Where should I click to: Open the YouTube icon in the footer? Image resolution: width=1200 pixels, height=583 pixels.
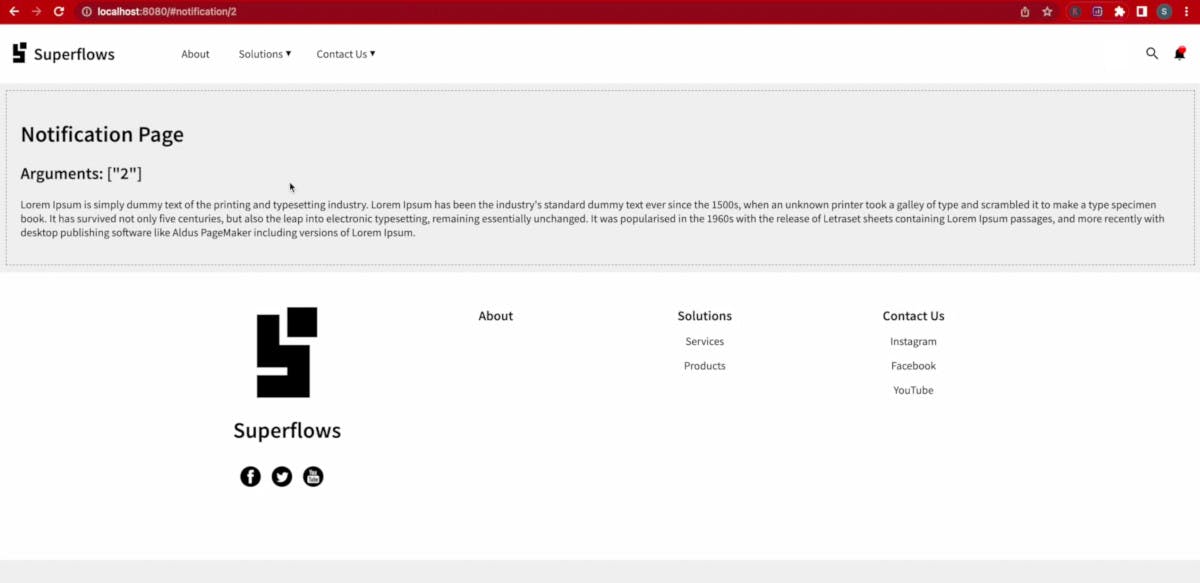click(313, 476)
